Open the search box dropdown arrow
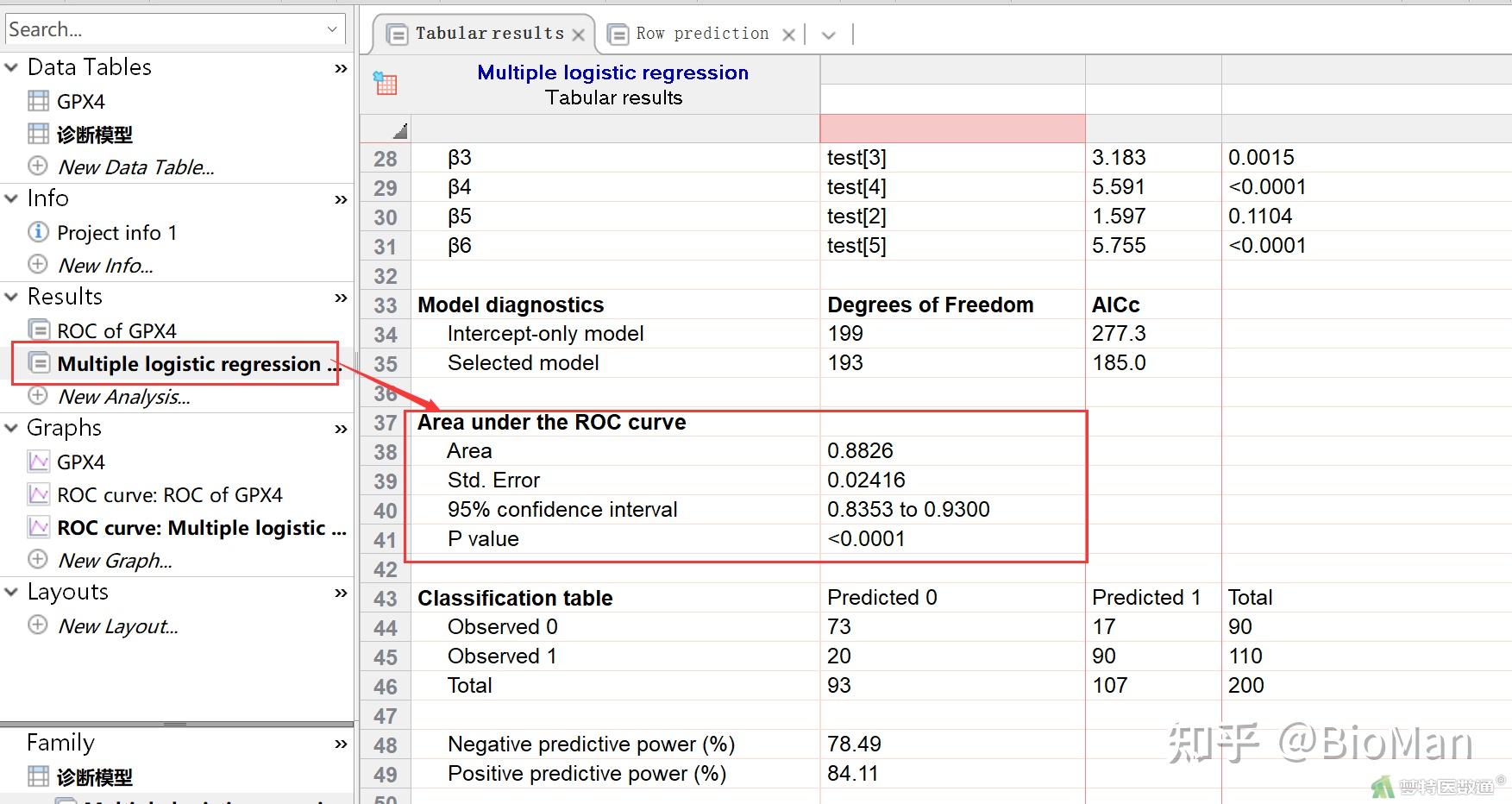1512x804 pixels. point(332,29)
